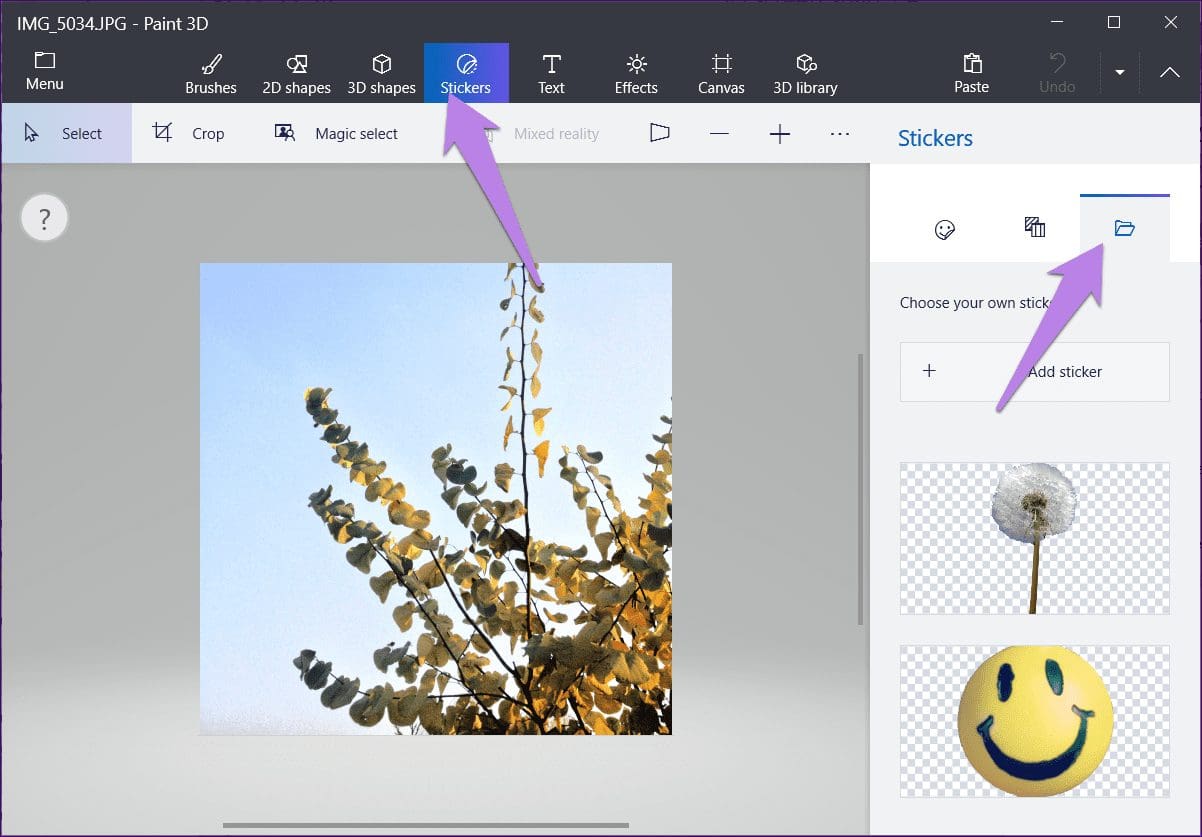Switch to the textures tab
This screenshot has width=1202, height=837.
pos(1035,229)
